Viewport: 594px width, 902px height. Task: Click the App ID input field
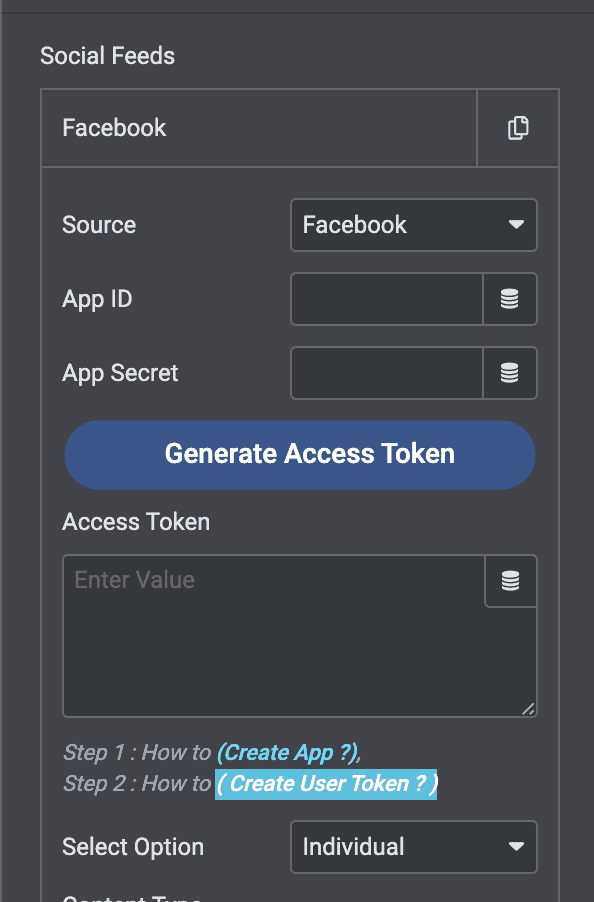click(385, 299)
